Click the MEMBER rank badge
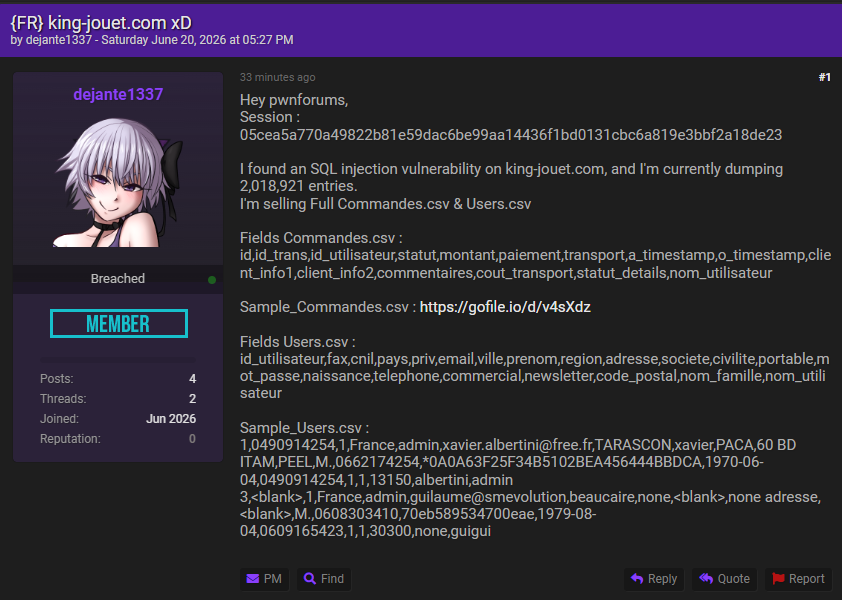The width and height of the screenshot is (842, 600). pyautogui.click(x=119, y=323)
